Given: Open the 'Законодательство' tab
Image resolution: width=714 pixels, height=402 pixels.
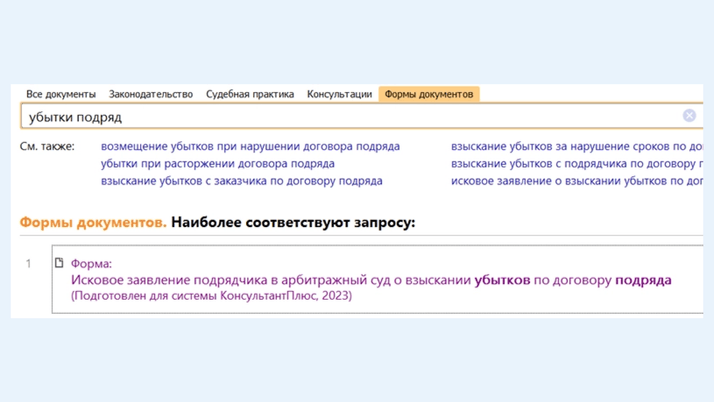Looking at the screenshot, I should coord(151,94).
